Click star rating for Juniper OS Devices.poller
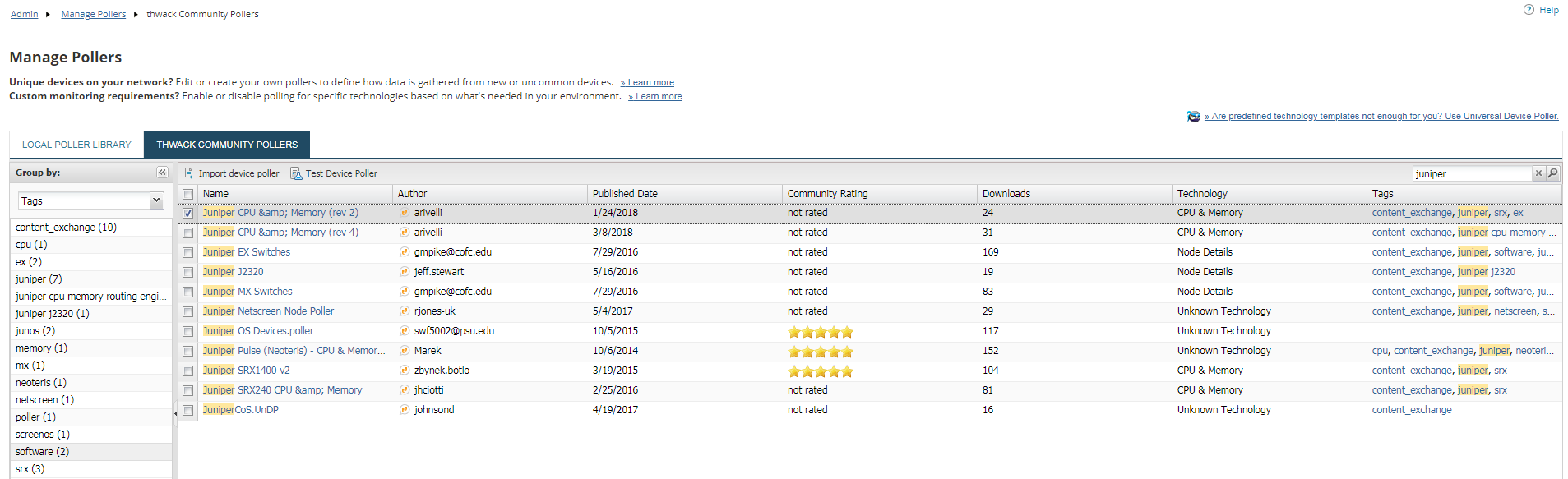This screenshot has width=1568, height=479. [821, 332]
